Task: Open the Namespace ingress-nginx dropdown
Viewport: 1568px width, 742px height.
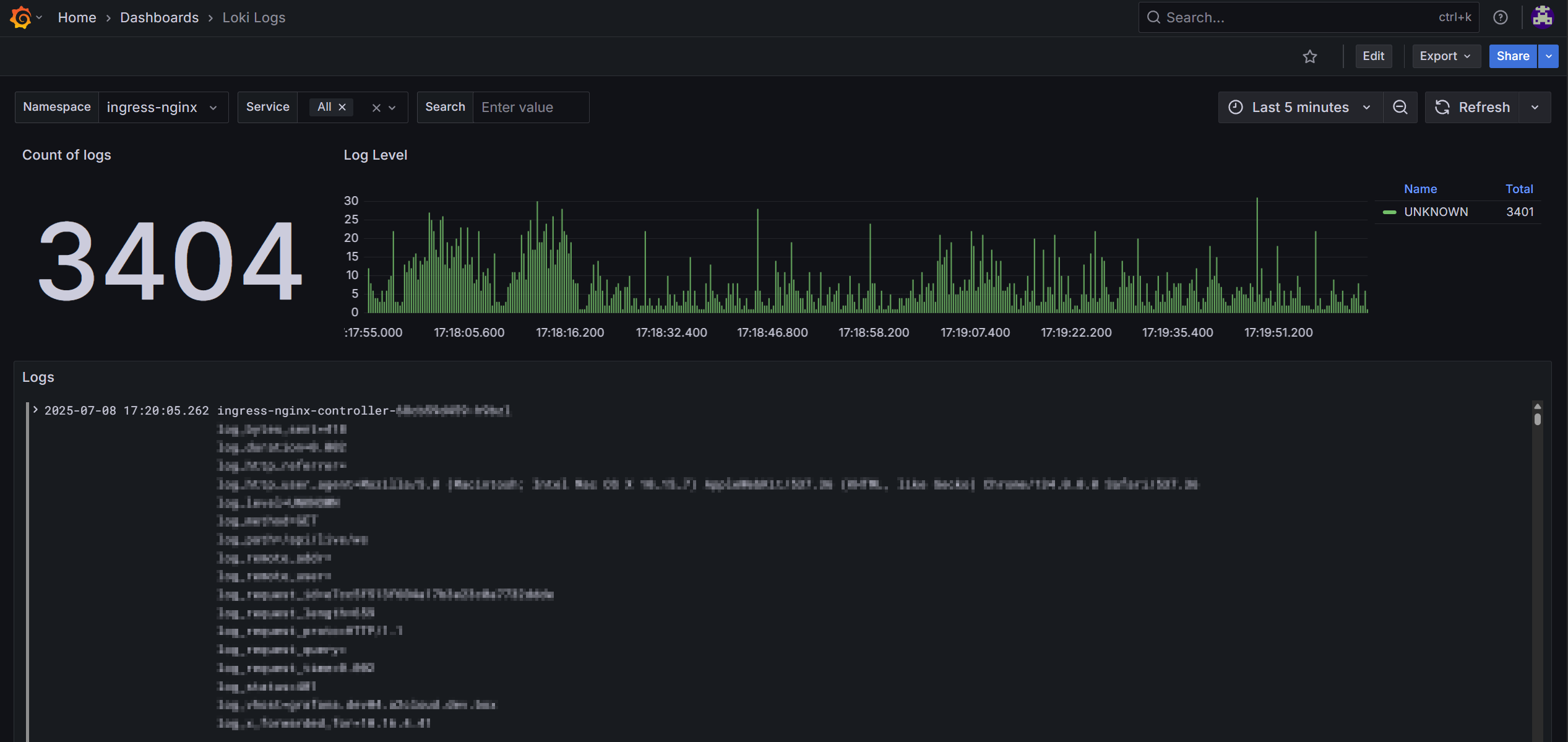Action: point(163,107)
